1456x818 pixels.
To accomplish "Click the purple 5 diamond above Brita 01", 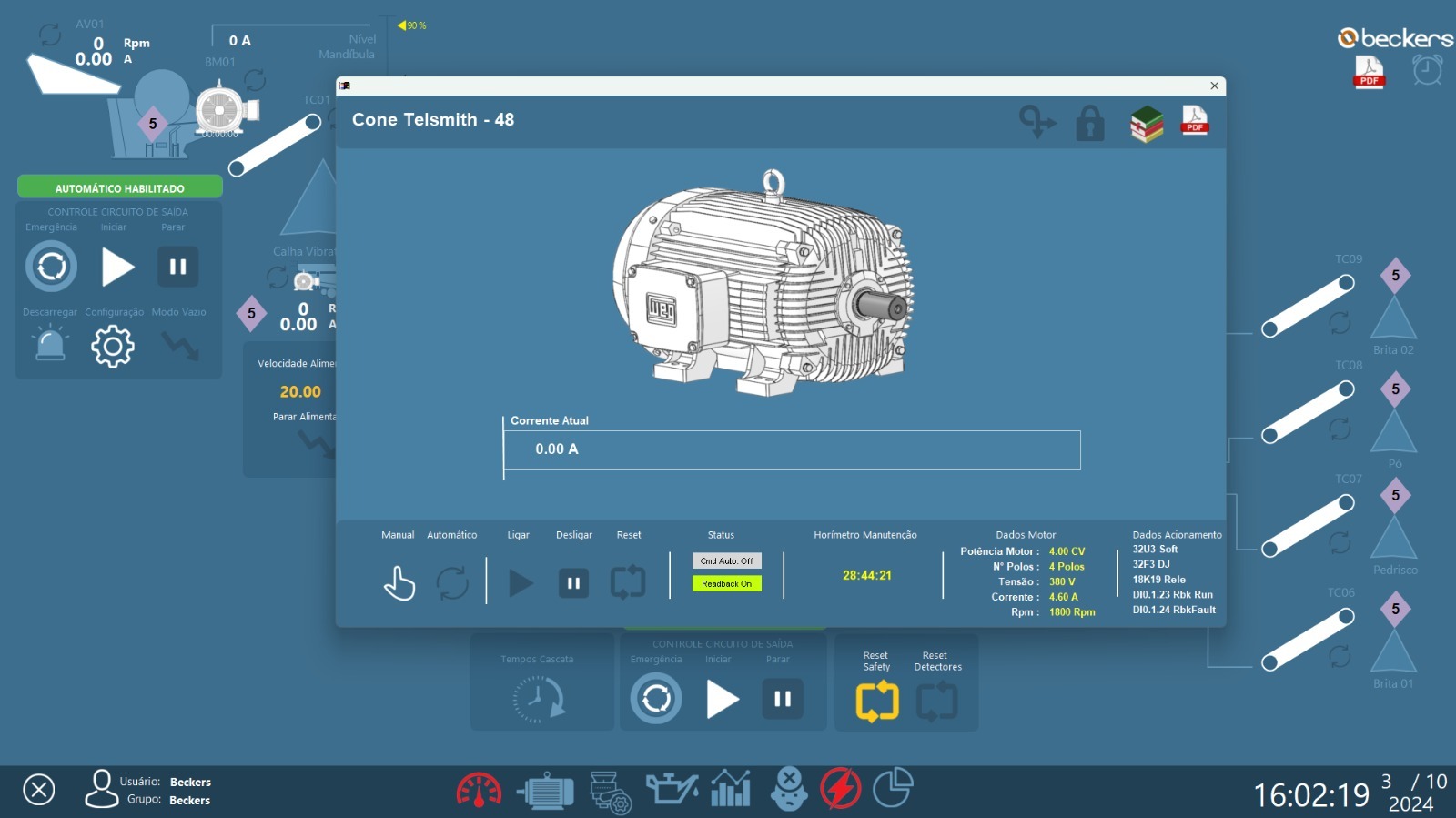I will click(1395, 610).
